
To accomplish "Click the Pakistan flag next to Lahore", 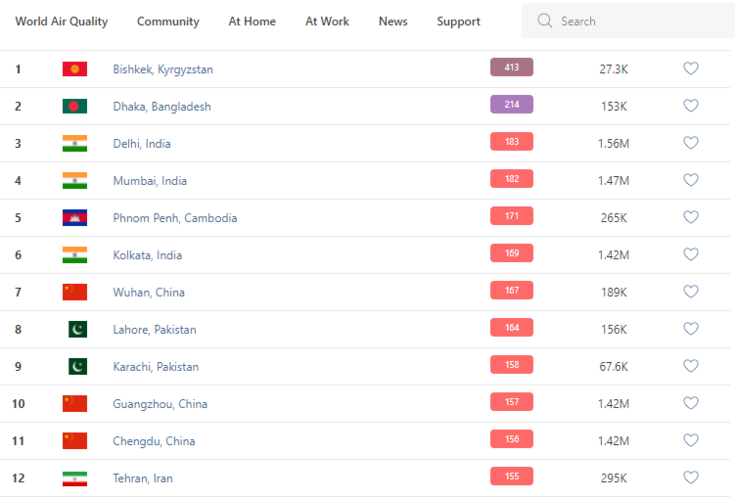I will point(77,329).
